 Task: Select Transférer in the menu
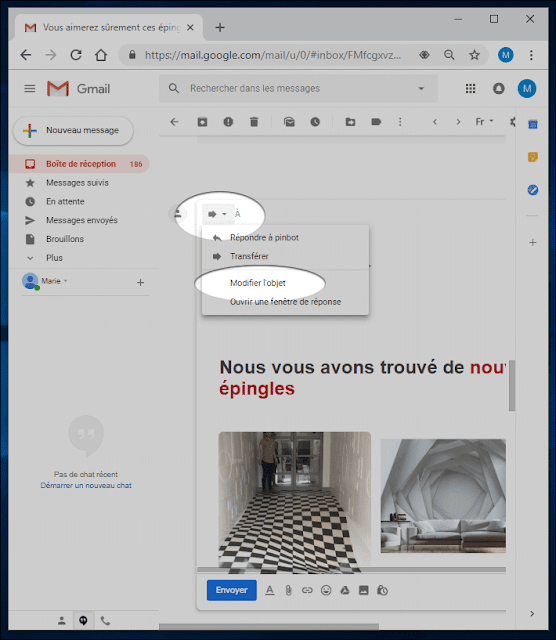coord(285,256)
